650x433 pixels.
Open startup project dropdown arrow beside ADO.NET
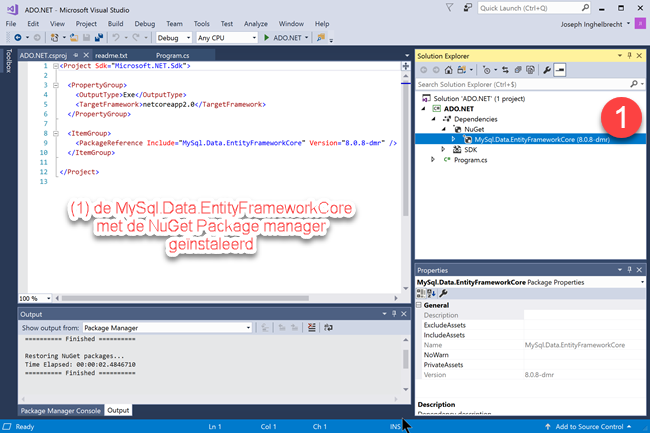tap(307, 38)
